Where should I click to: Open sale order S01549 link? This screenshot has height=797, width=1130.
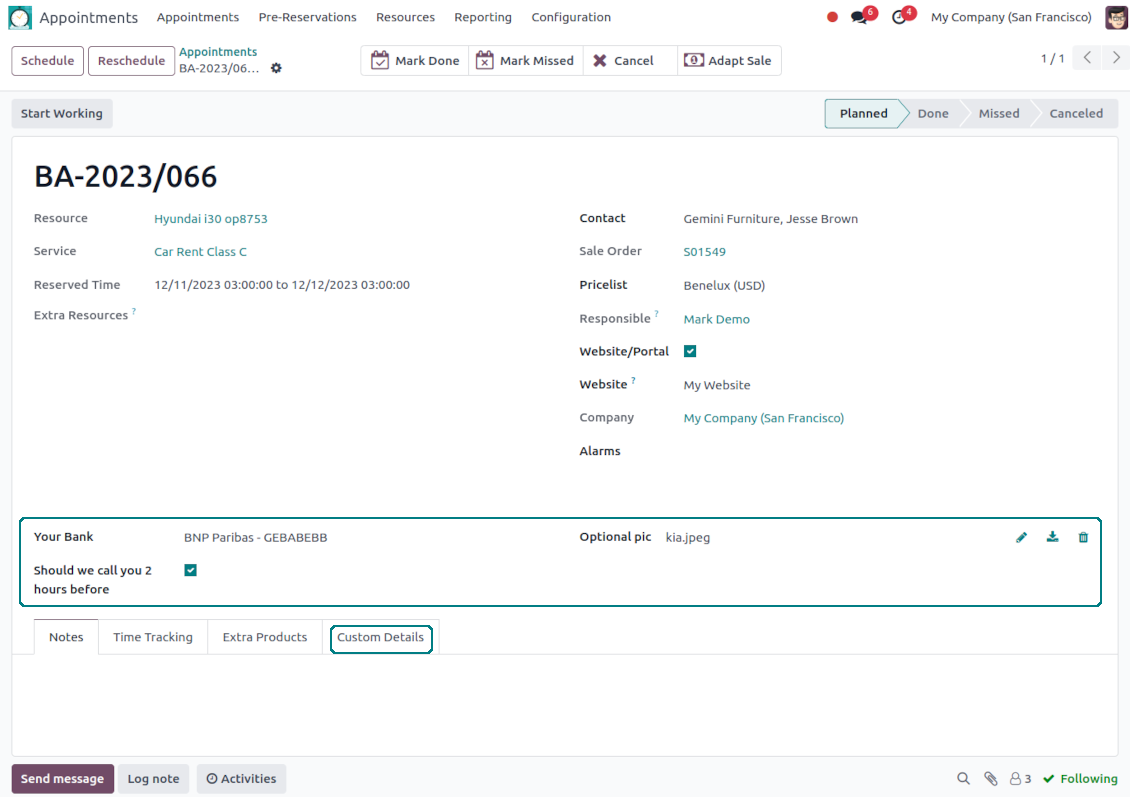tap(704, 252)
